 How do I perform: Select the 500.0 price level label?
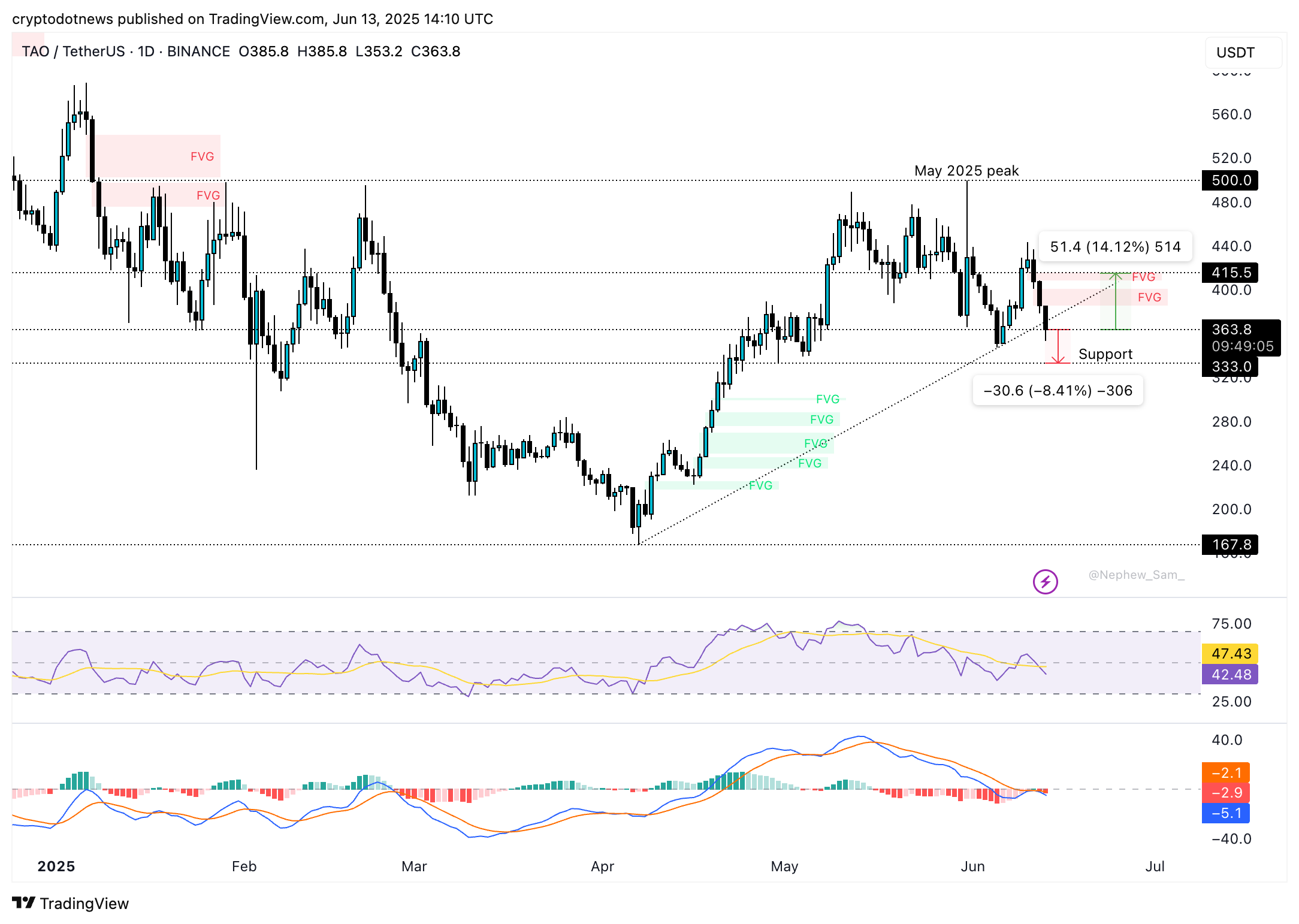pyautogui.click(x=1230, y=180)
